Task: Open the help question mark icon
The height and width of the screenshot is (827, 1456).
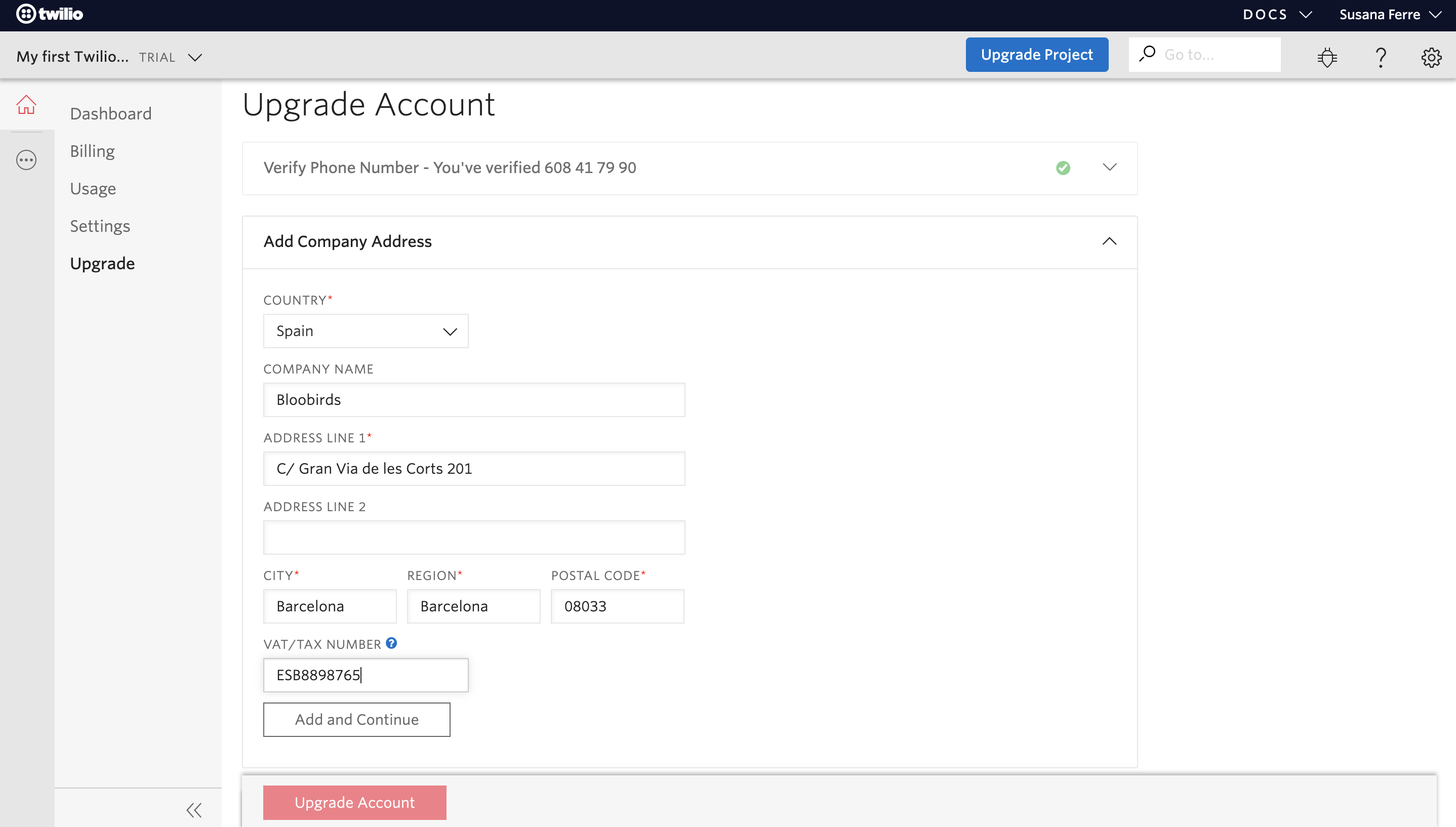Action: coord(1381,57)
